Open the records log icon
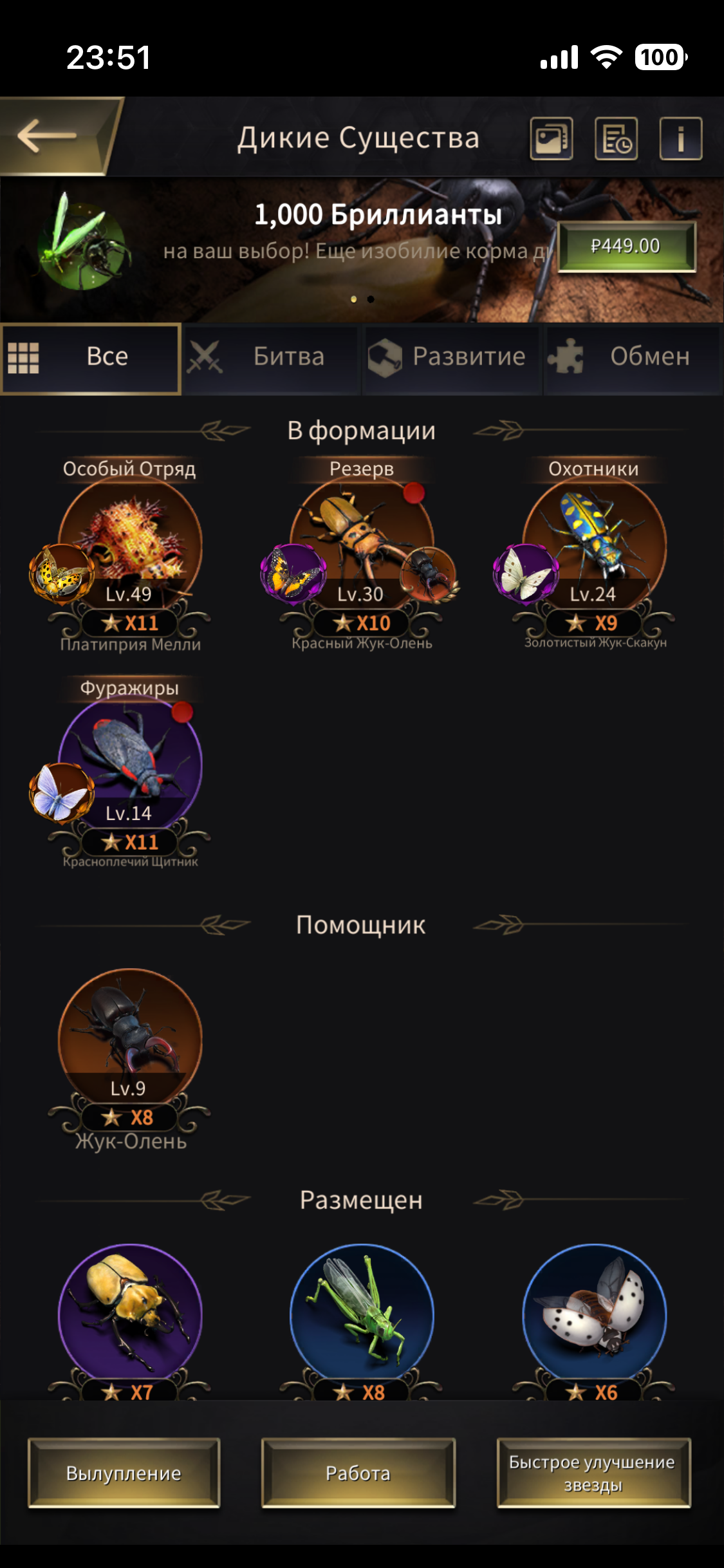724x1568 pixels. tap(616, 138)
